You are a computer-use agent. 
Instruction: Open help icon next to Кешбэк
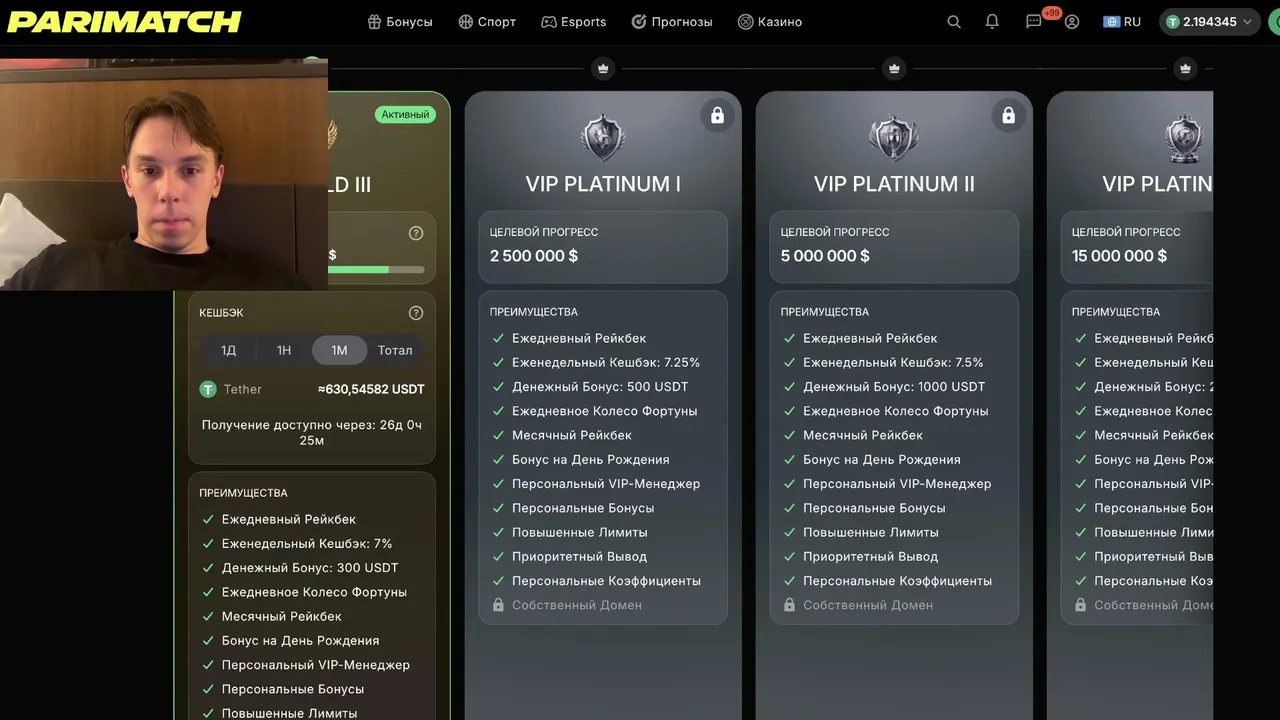[x=416, y=313]
